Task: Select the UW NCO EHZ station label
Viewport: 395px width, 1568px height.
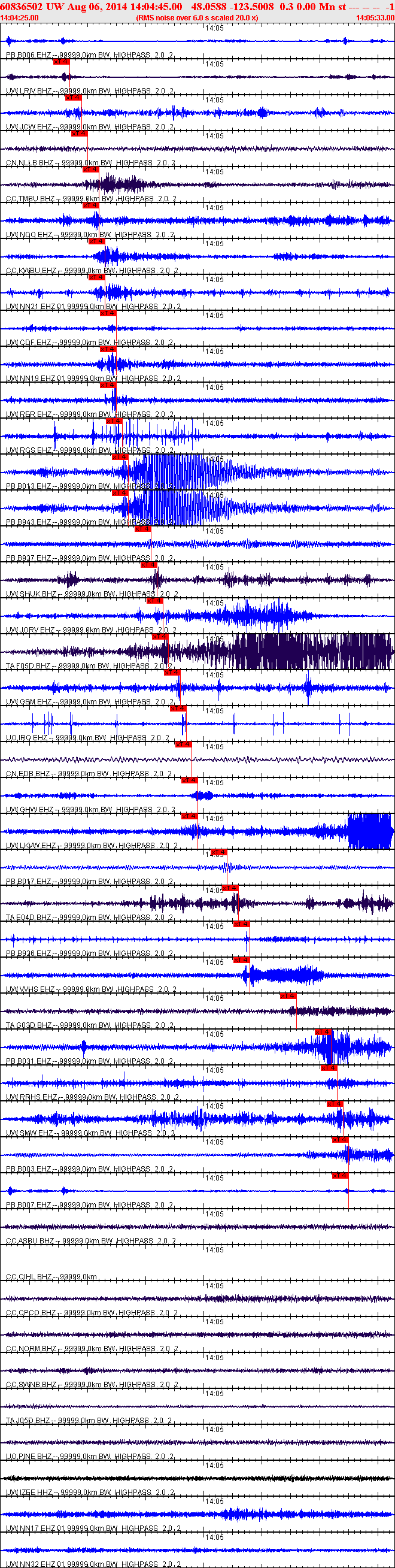Action: pyautogui.click(x=90, y=235)
